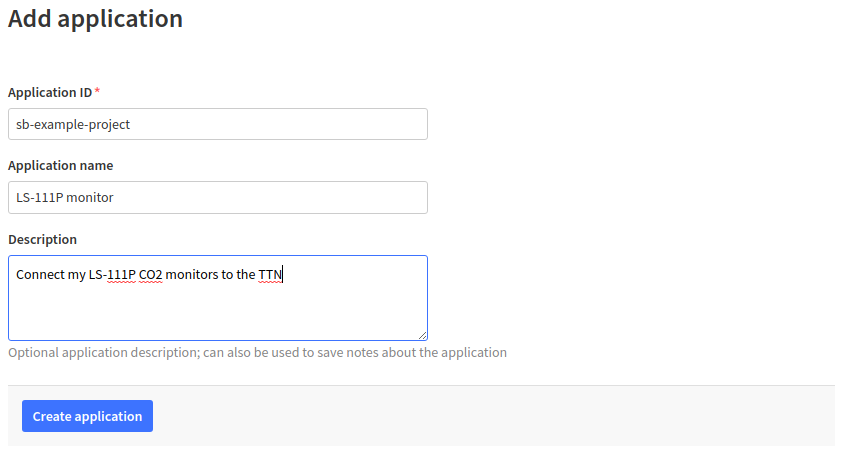Click the word "monitor" in Application name field
This screenshot has width=863, height=463.
pyautogui.click(x=90, y=198)
